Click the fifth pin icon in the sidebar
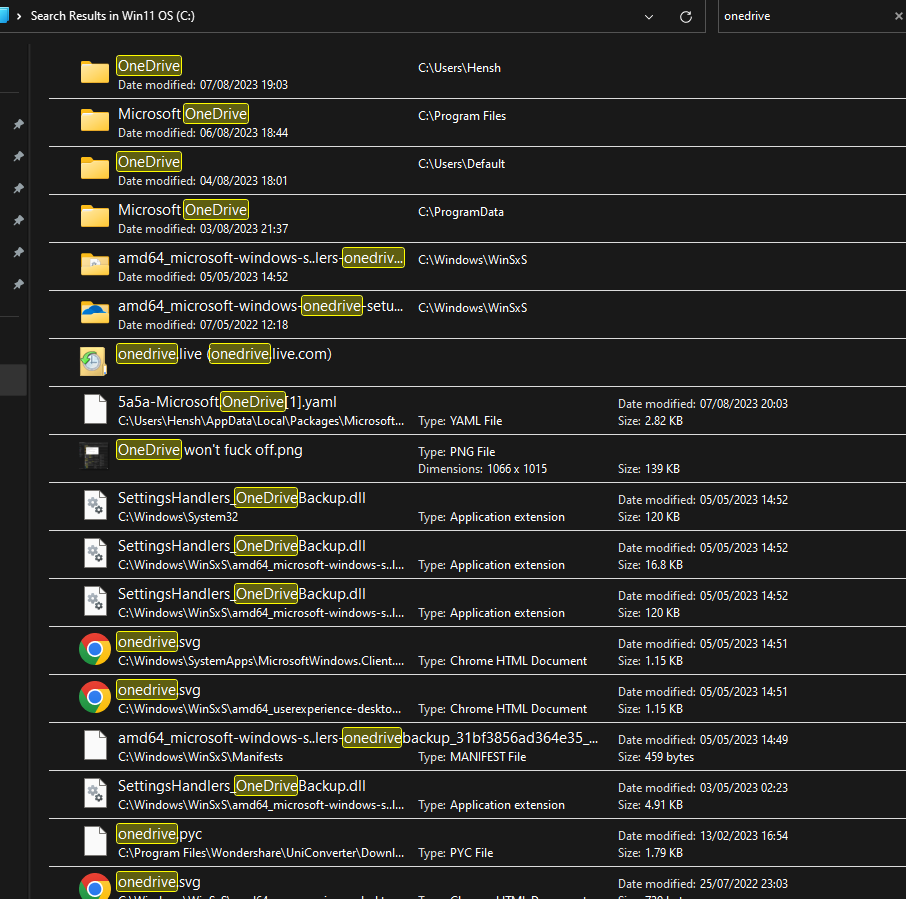 (18, 252)
